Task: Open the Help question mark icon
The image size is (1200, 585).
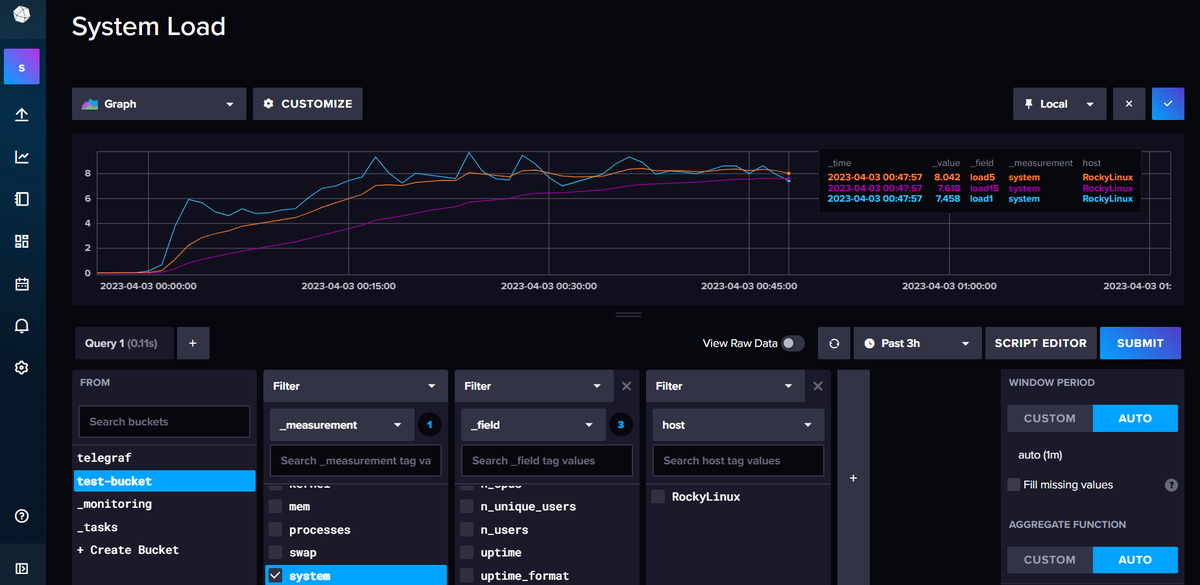Action: (21, 515)
